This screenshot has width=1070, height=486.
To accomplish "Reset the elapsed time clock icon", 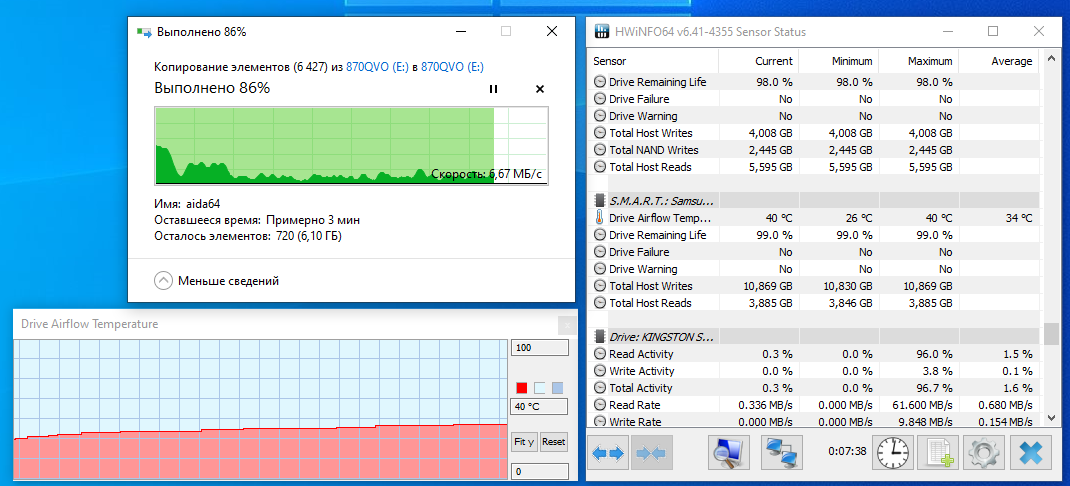I will pos(893,453).
